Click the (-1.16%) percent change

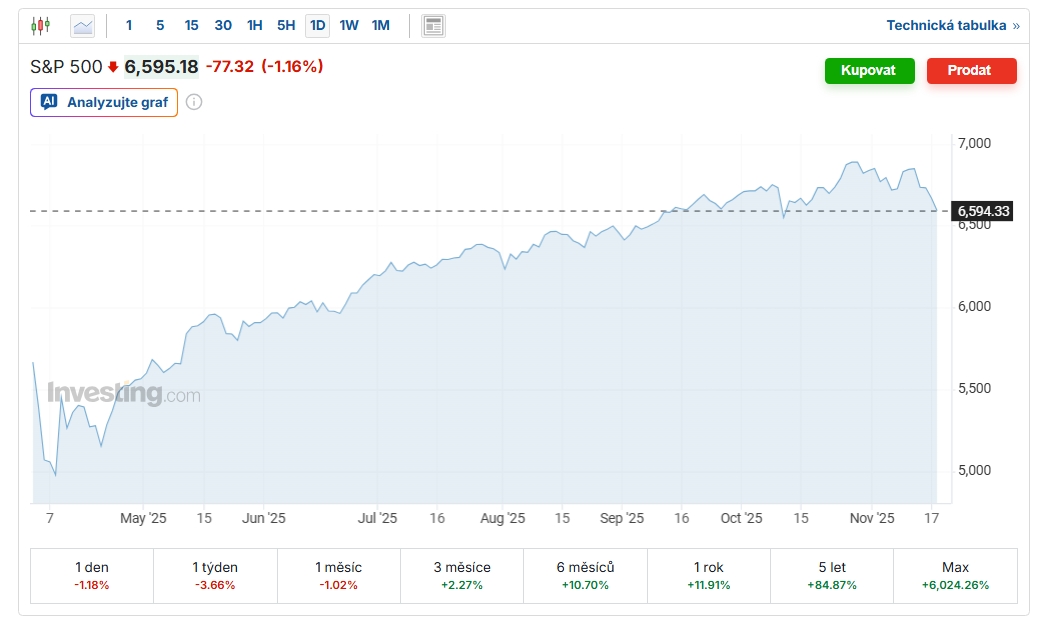click(292, 66)
